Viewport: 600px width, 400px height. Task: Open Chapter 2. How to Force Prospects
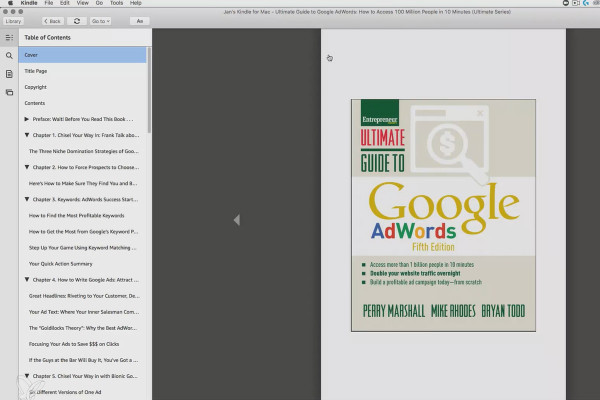[x=86, y=167]
